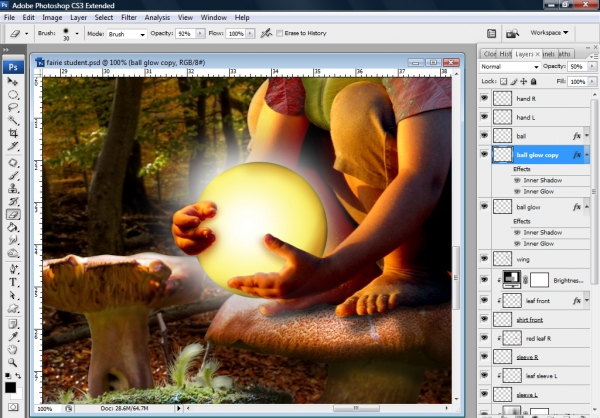
Task: Open layer Fill slider arrow
Action: pyautogui.click(x=592, y=81)
